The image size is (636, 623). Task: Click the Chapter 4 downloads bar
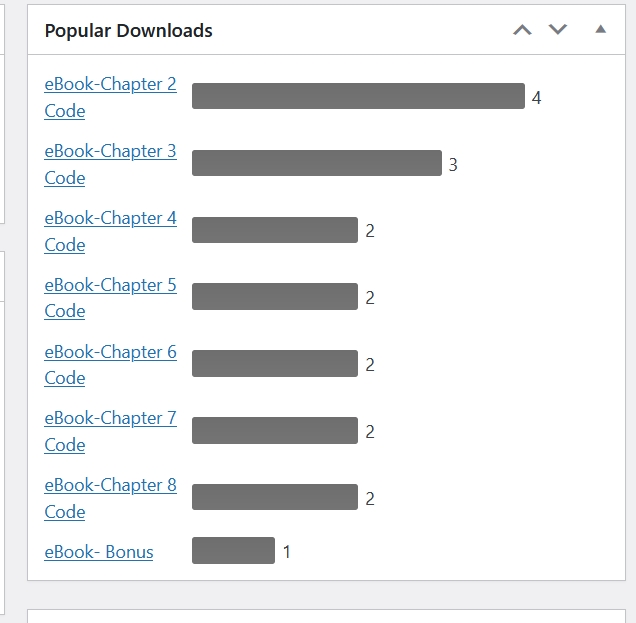(274, 230)
